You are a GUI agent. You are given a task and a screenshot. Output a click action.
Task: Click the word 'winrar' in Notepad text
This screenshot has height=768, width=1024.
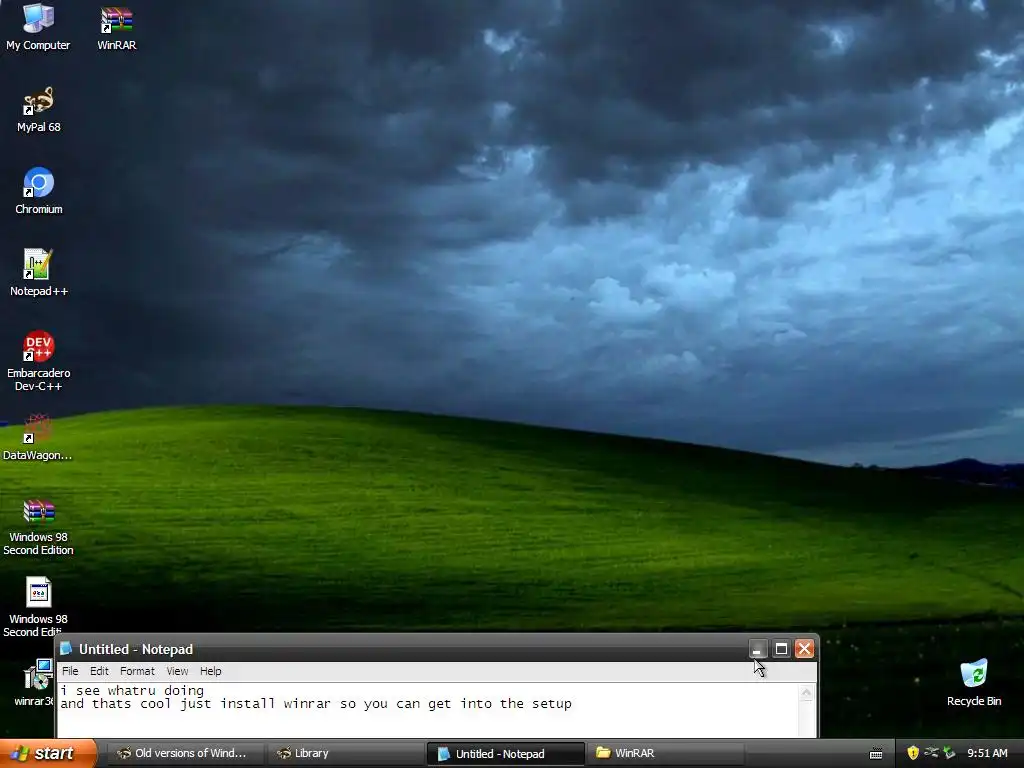pyautogui.click(x=307, y=704)
